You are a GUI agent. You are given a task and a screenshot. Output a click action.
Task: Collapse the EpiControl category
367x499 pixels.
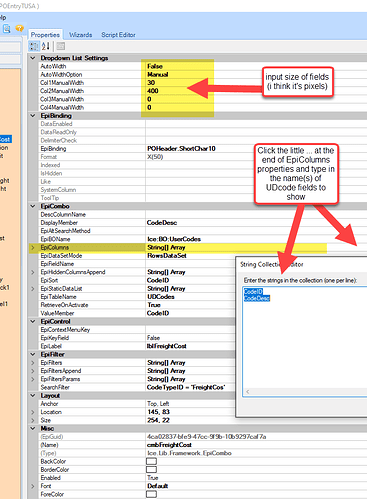pyautogui.click(x=33, y=321)
